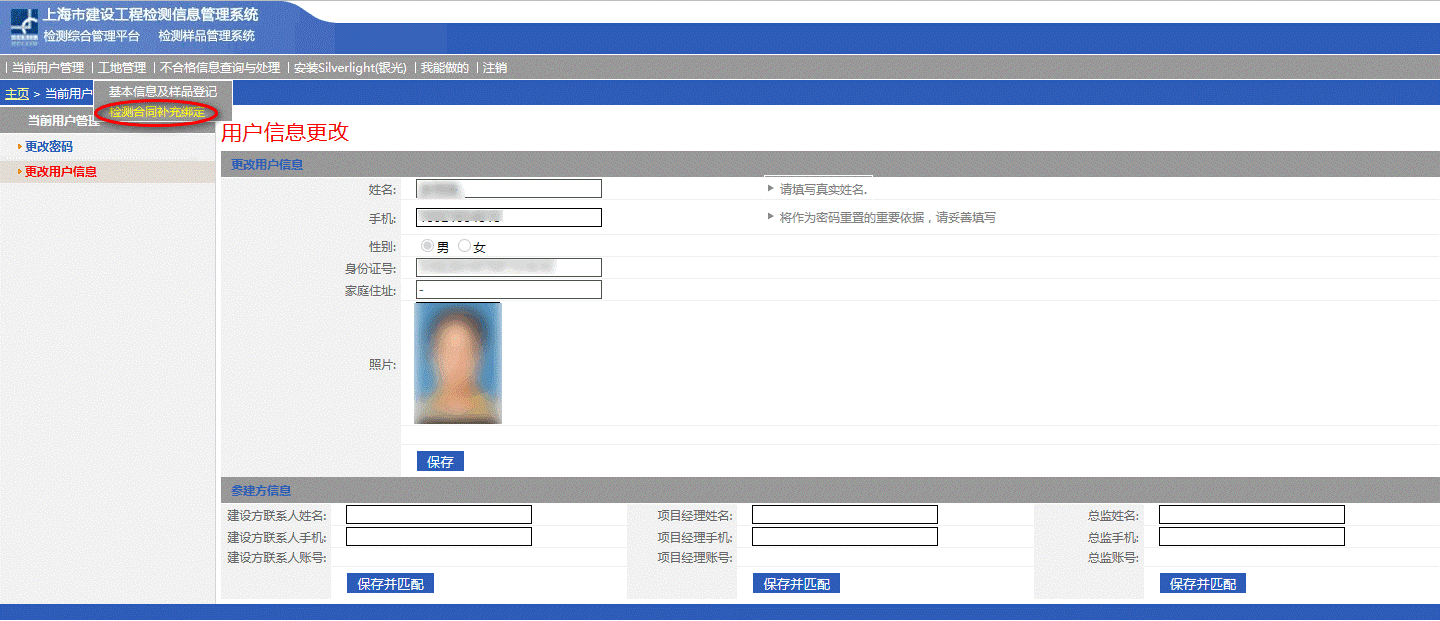This screenshot has height=621, width=1440.
Task: Click 安装Silverlight(银光) menu item
Action: pyautogui.click(x=350, y=68)
